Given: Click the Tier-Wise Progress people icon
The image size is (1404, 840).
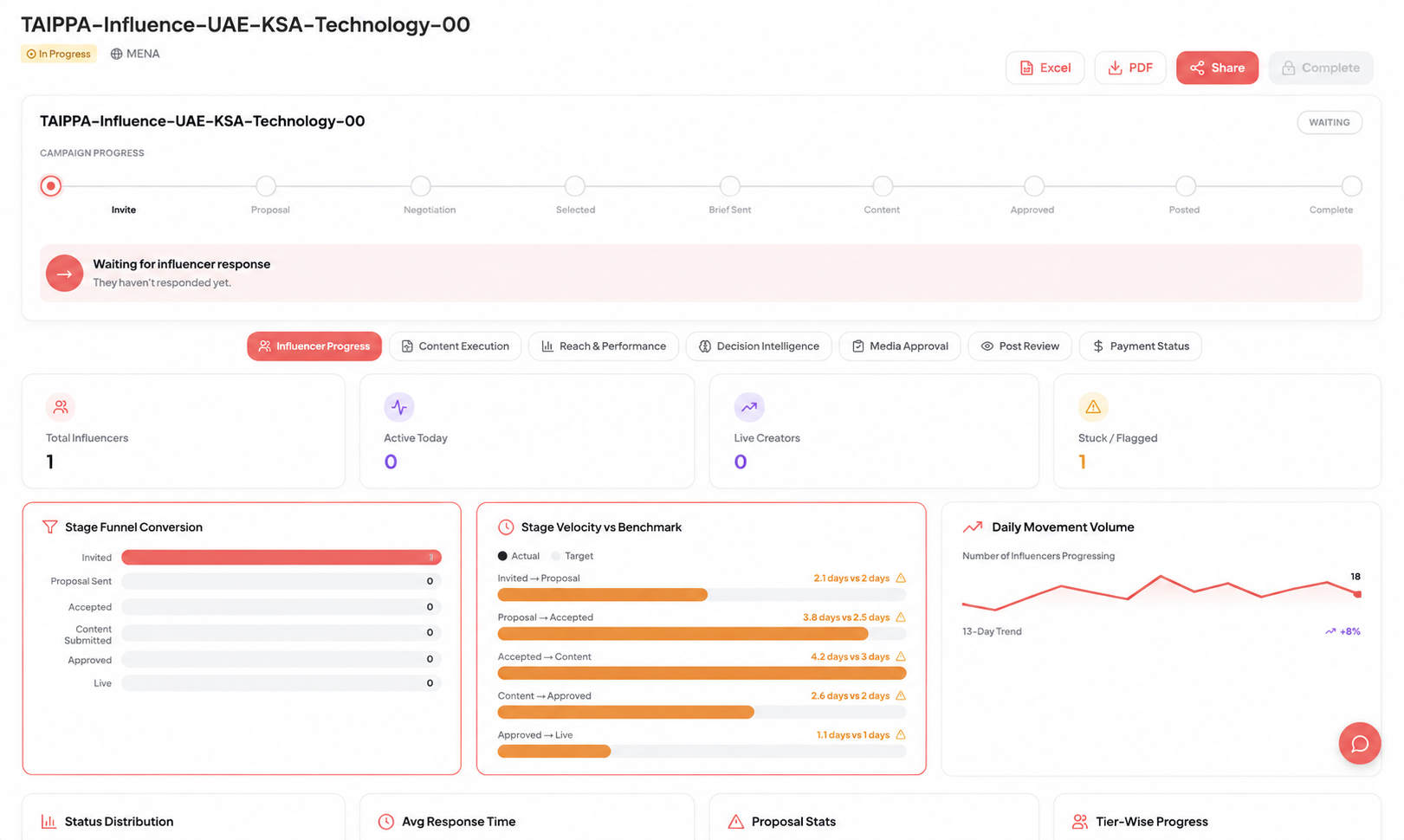Looking at the screenshot, I should click(1080, 821).
